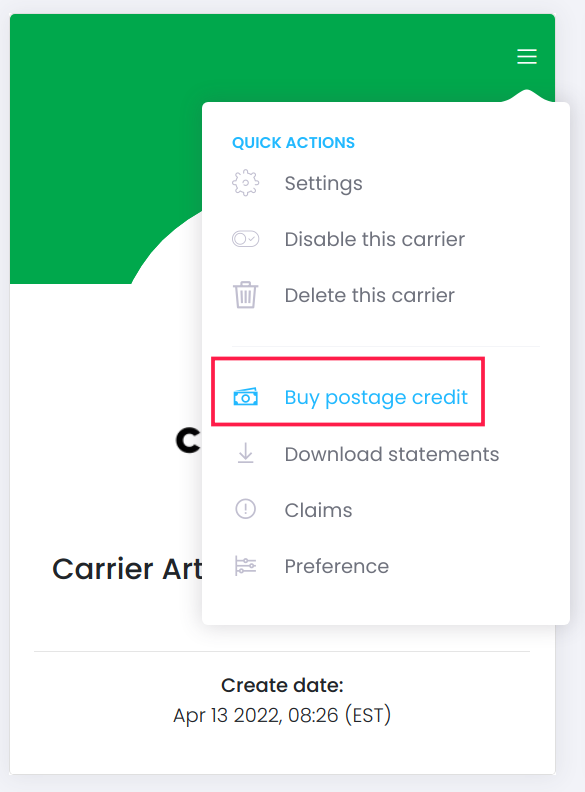
Task: Click the trash can icon
Action: pos(246,295)
